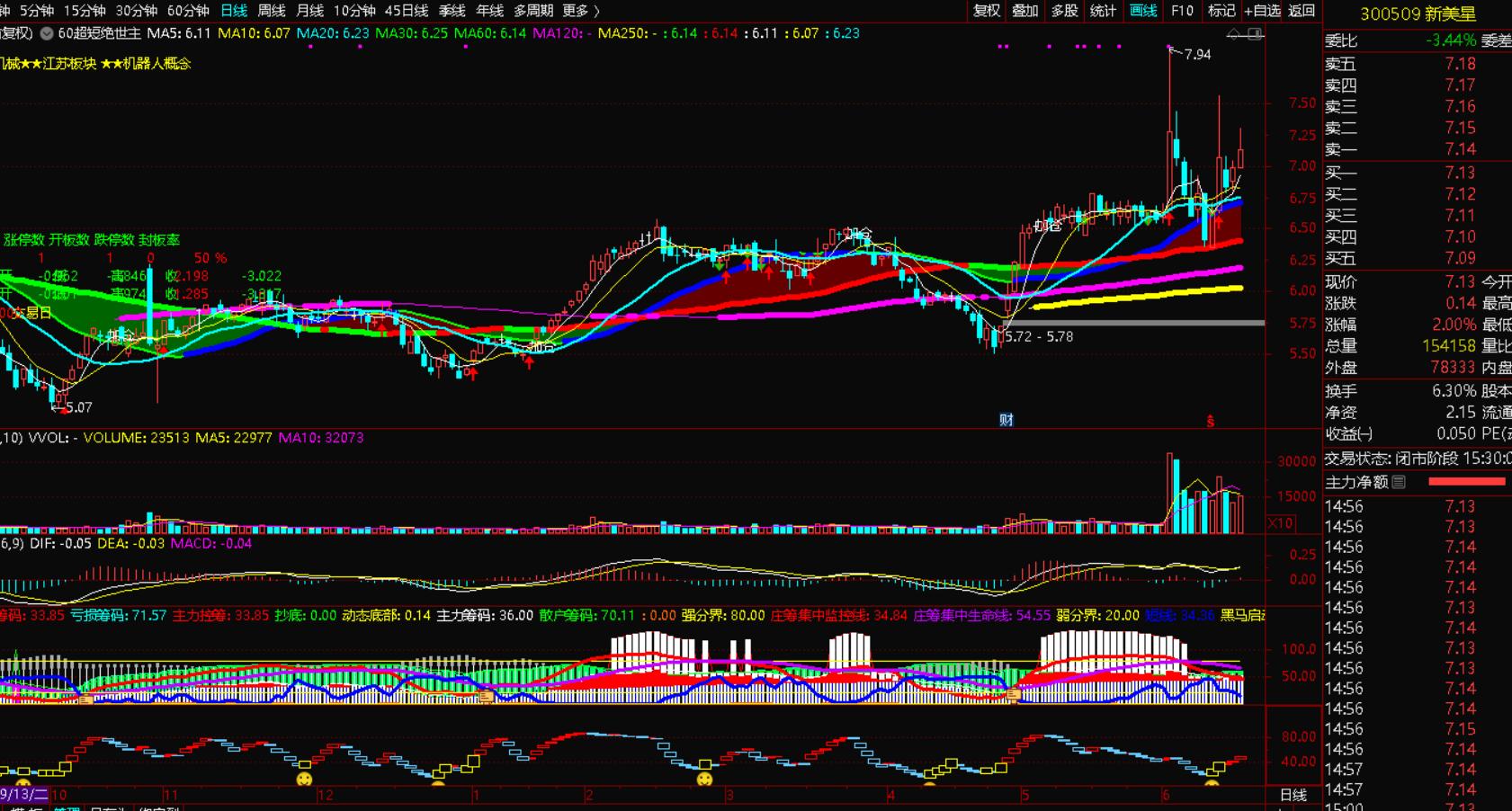This screenshot has height=811, width=1512.
Task: Click the 叠加 overlay button
Action: click(x=1025, y=11)
